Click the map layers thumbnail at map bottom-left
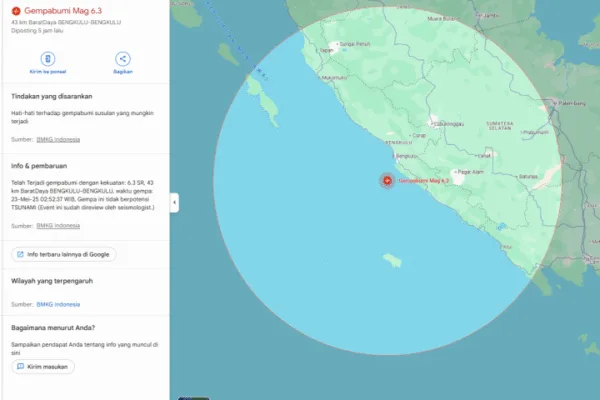The image size is (600, 400). coord(194,398)
